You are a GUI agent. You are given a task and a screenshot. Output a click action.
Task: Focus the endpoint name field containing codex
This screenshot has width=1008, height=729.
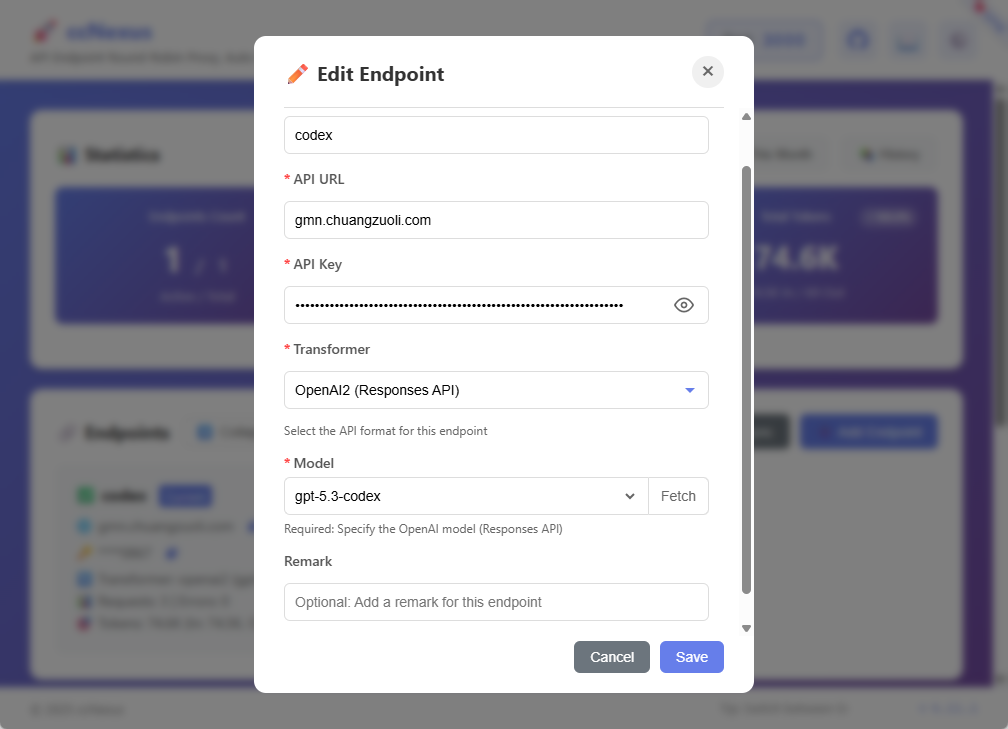coord(496,135)
